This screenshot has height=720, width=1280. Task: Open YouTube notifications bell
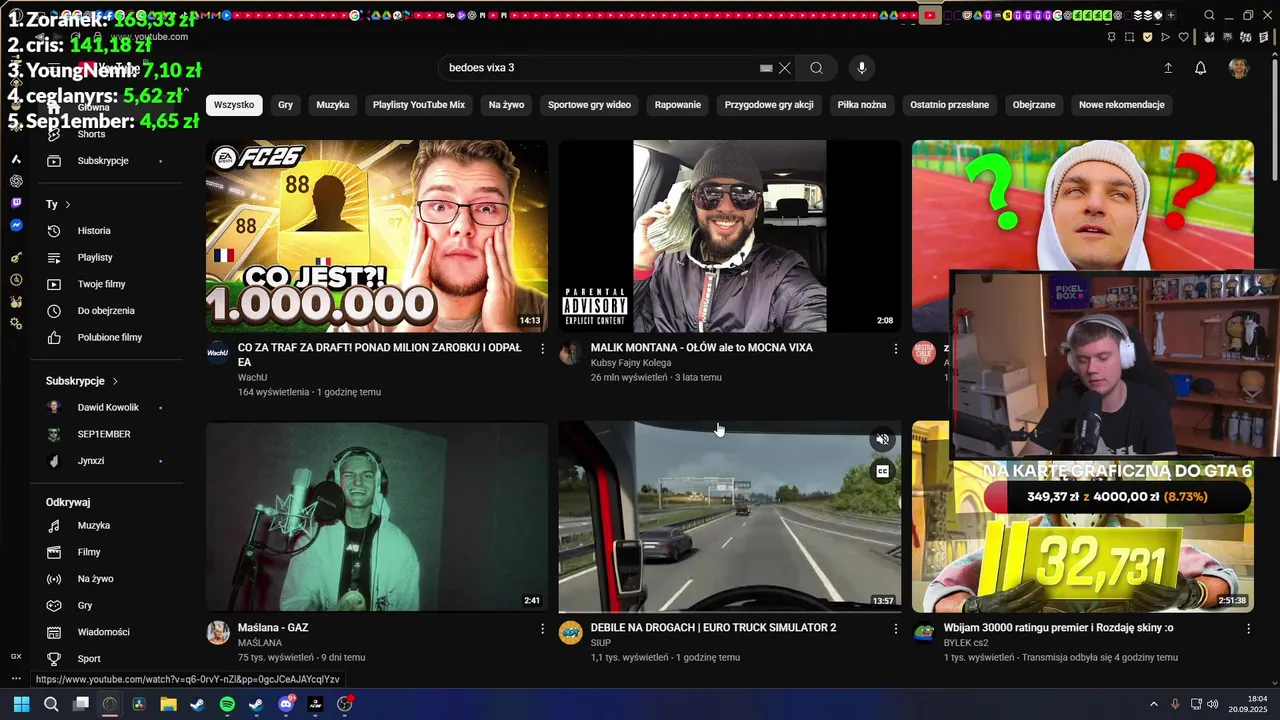(1201, 68)
